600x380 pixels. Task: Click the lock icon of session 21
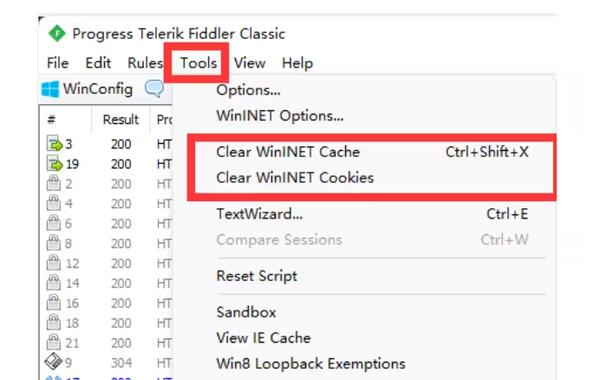[x=54, y=342]
